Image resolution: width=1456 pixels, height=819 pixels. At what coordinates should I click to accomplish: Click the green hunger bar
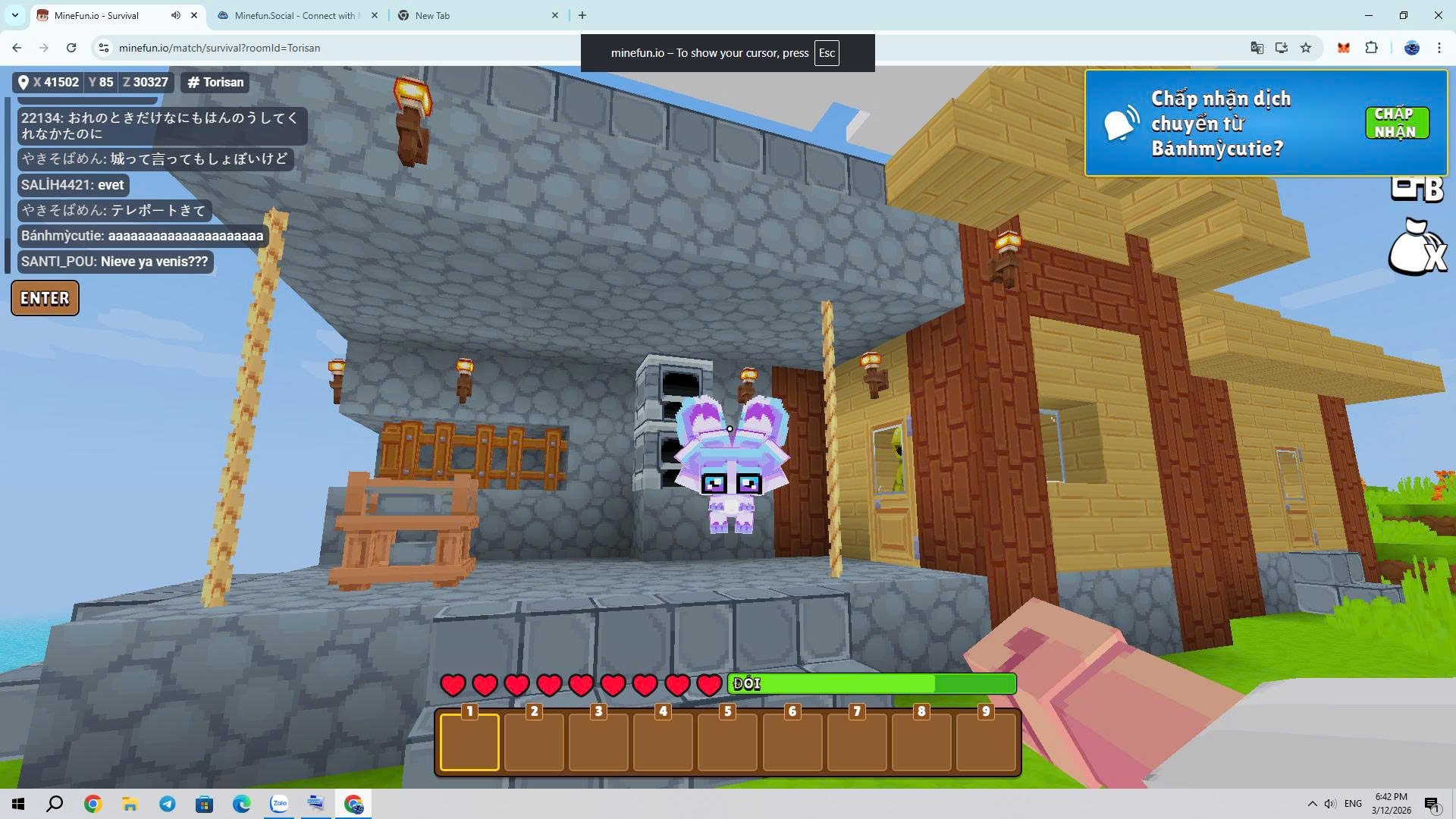point(871,684)
